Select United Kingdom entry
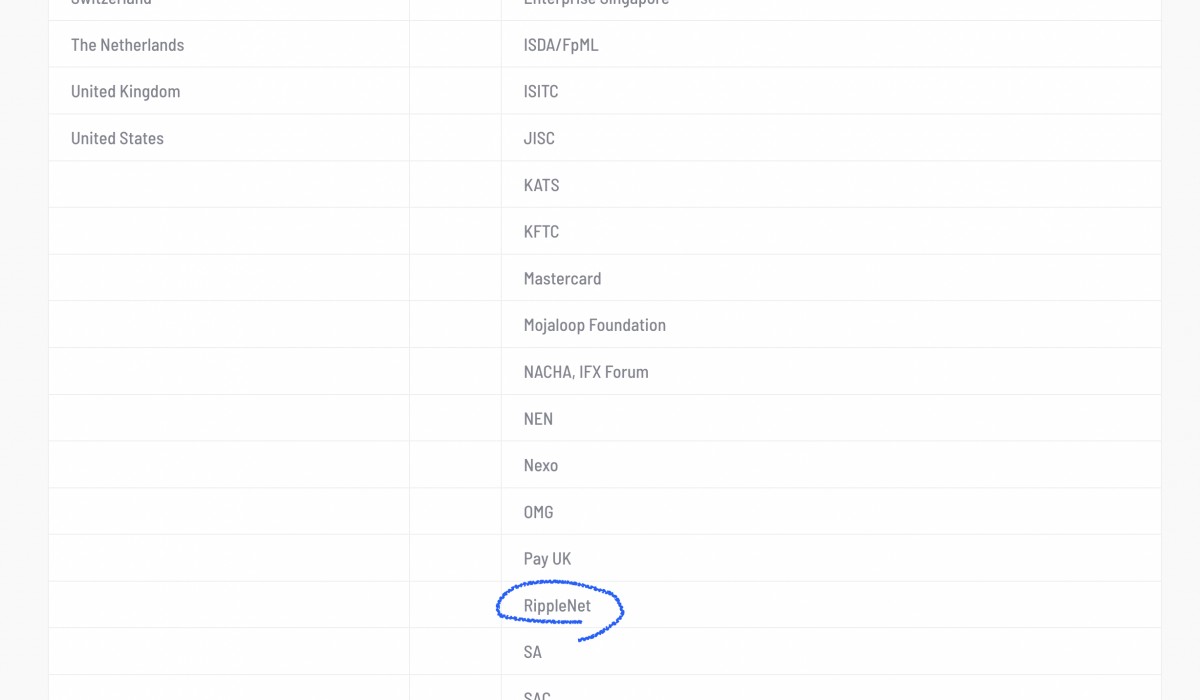Viewport: 1200px width, 700px height. point(125,91)
